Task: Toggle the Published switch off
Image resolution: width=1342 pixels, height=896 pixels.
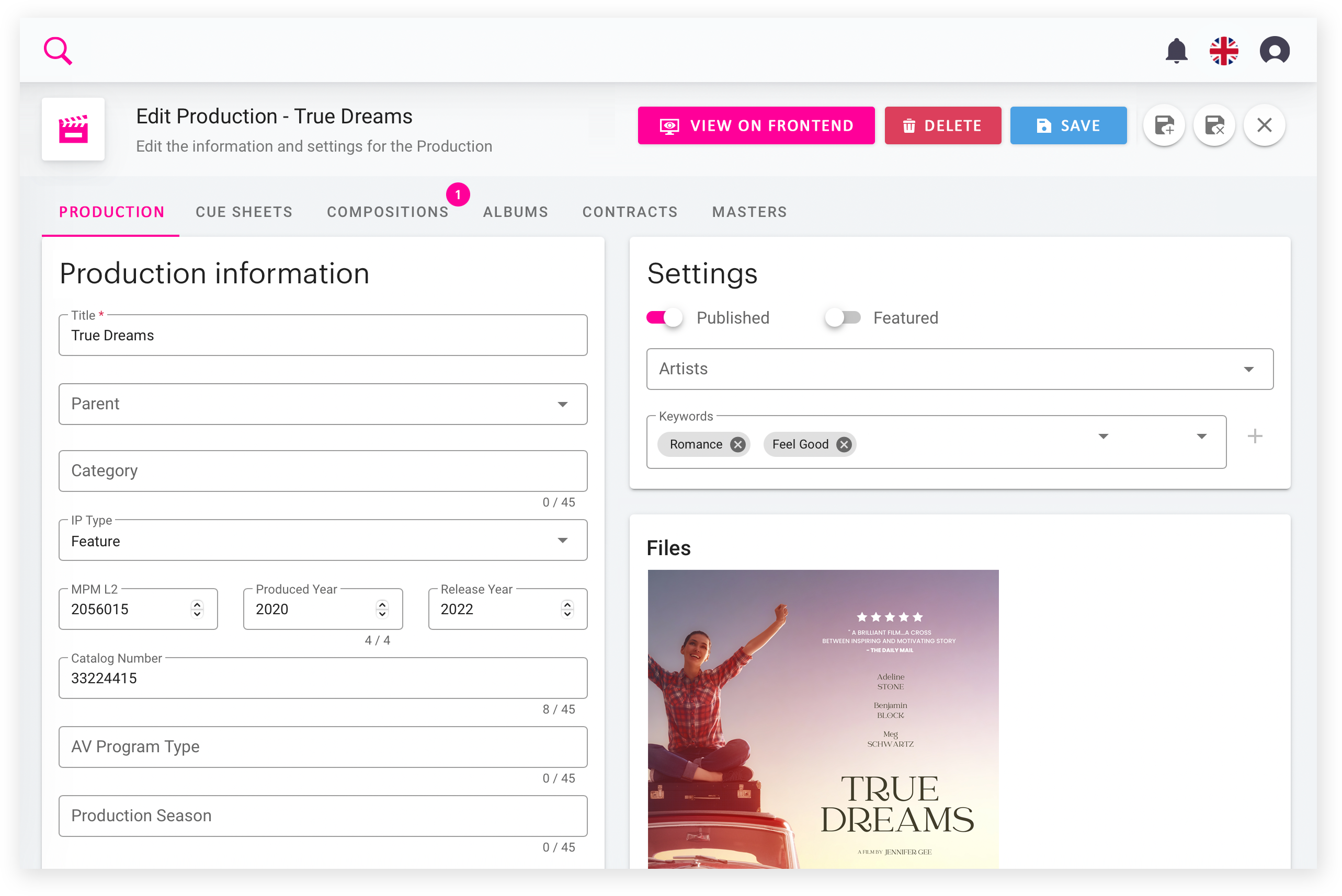Action: (665, 318)
